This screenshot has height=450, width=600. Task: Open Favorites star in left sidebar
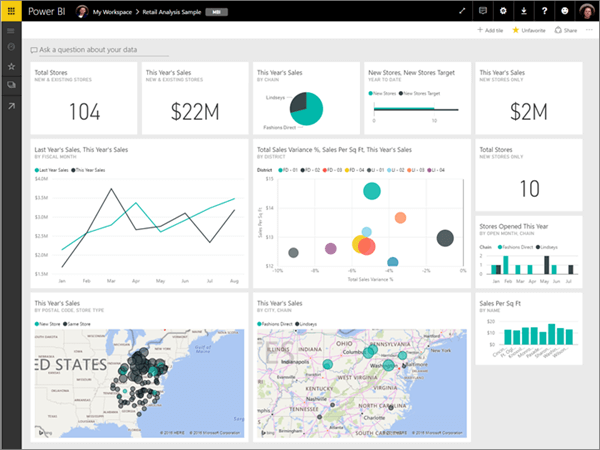(11, 66)
